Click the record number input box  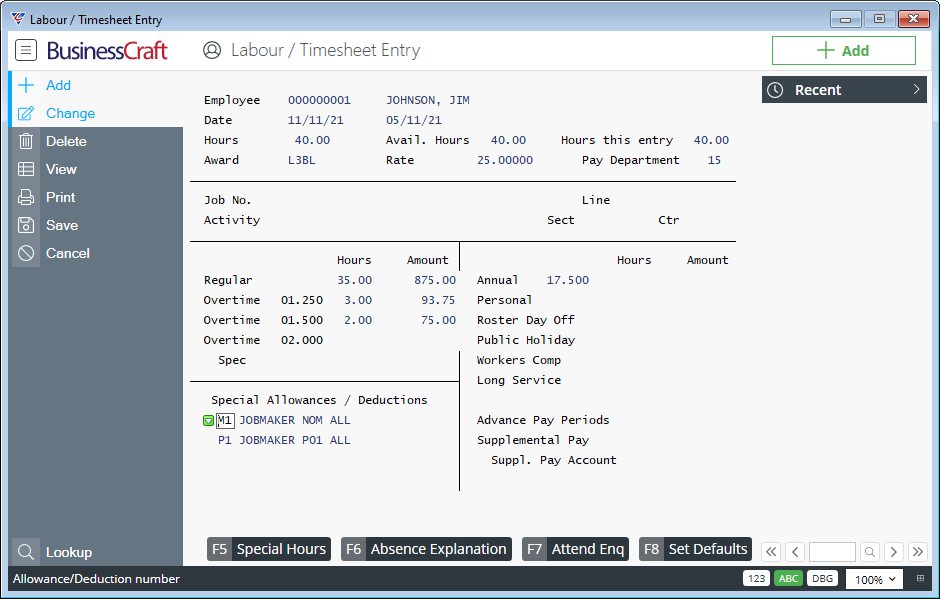pyautogui.click(x=832, y=552)
